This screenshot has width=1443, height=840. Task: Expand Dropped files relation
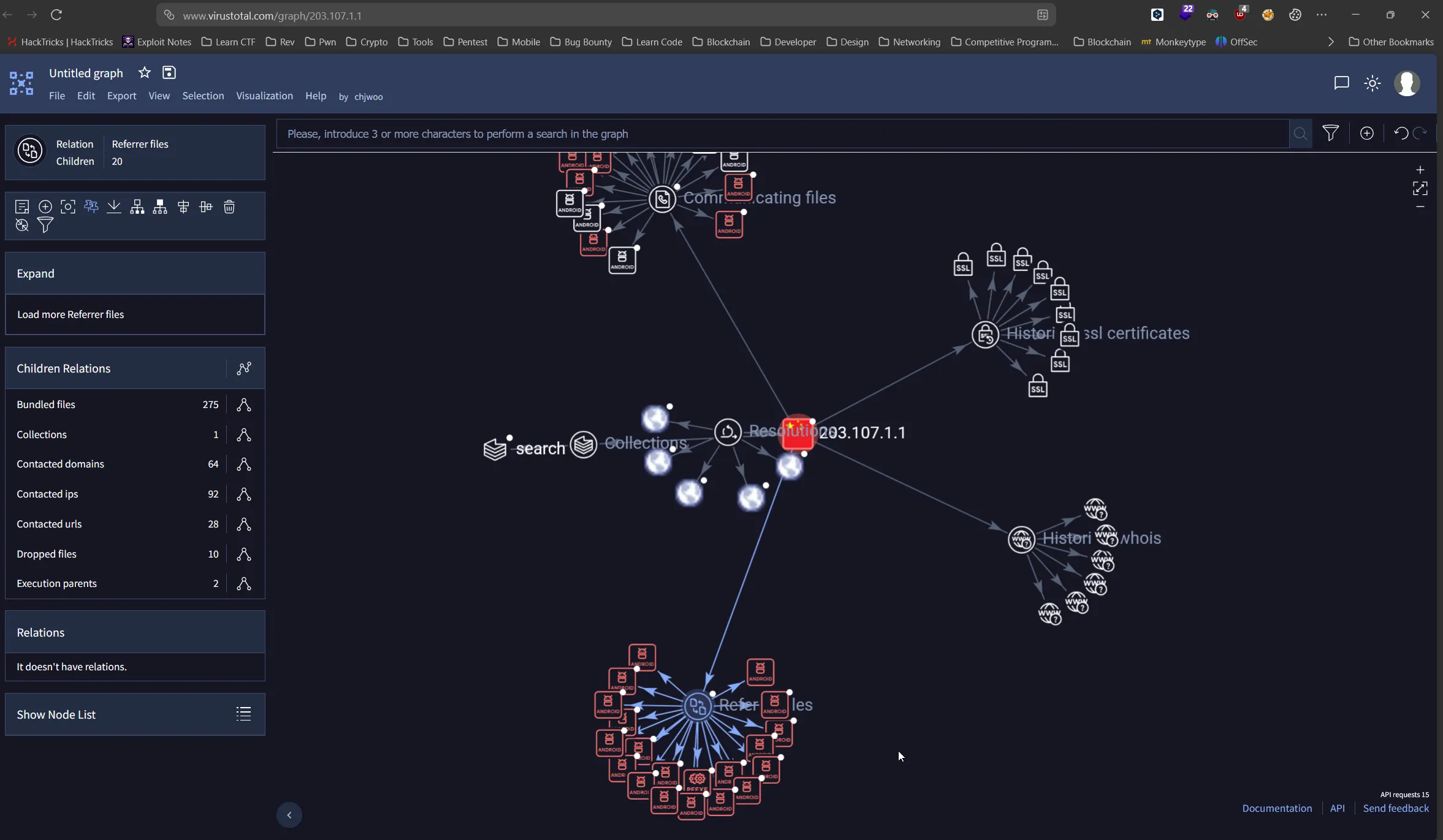pos(244,554)
